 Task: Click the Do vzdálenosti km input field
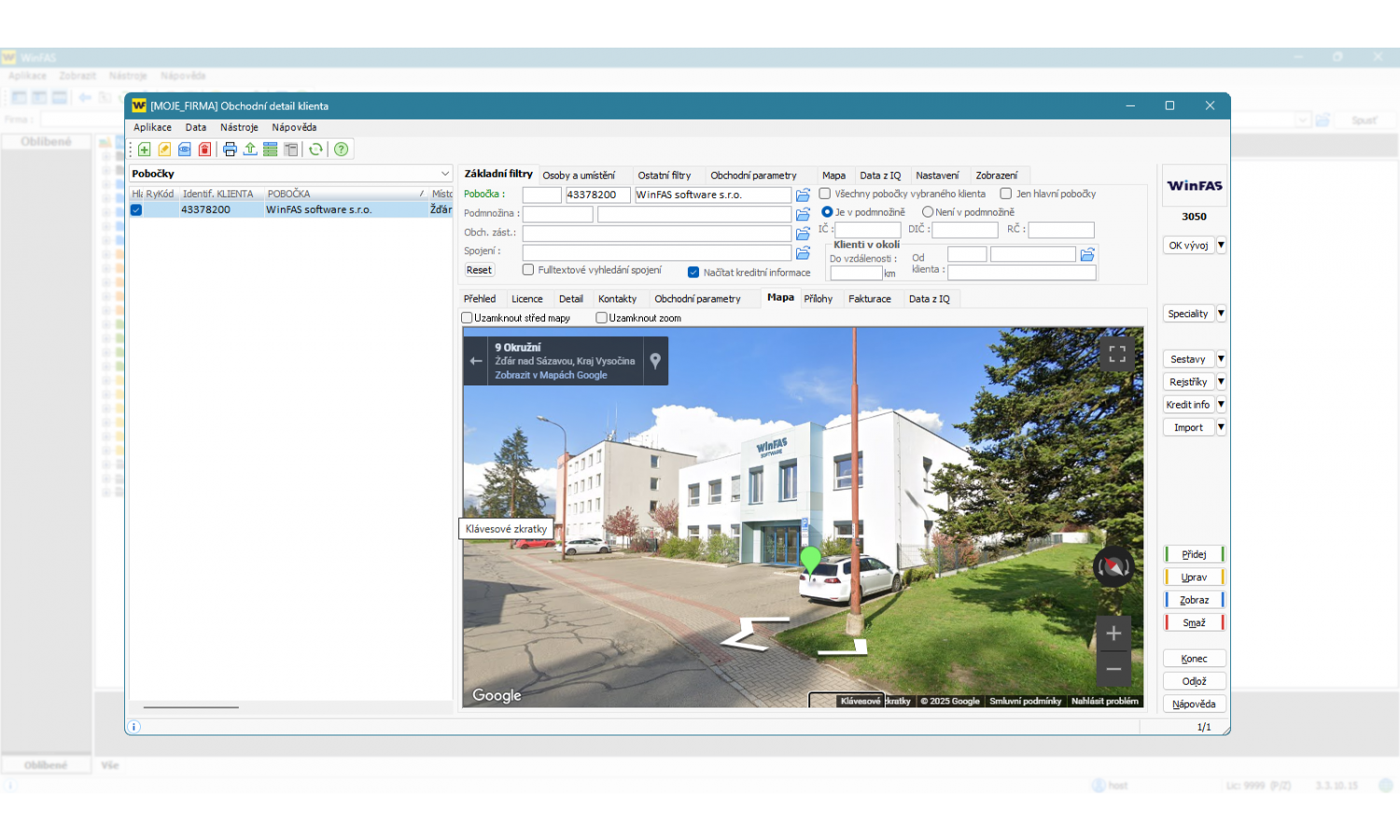pos(856,273)
